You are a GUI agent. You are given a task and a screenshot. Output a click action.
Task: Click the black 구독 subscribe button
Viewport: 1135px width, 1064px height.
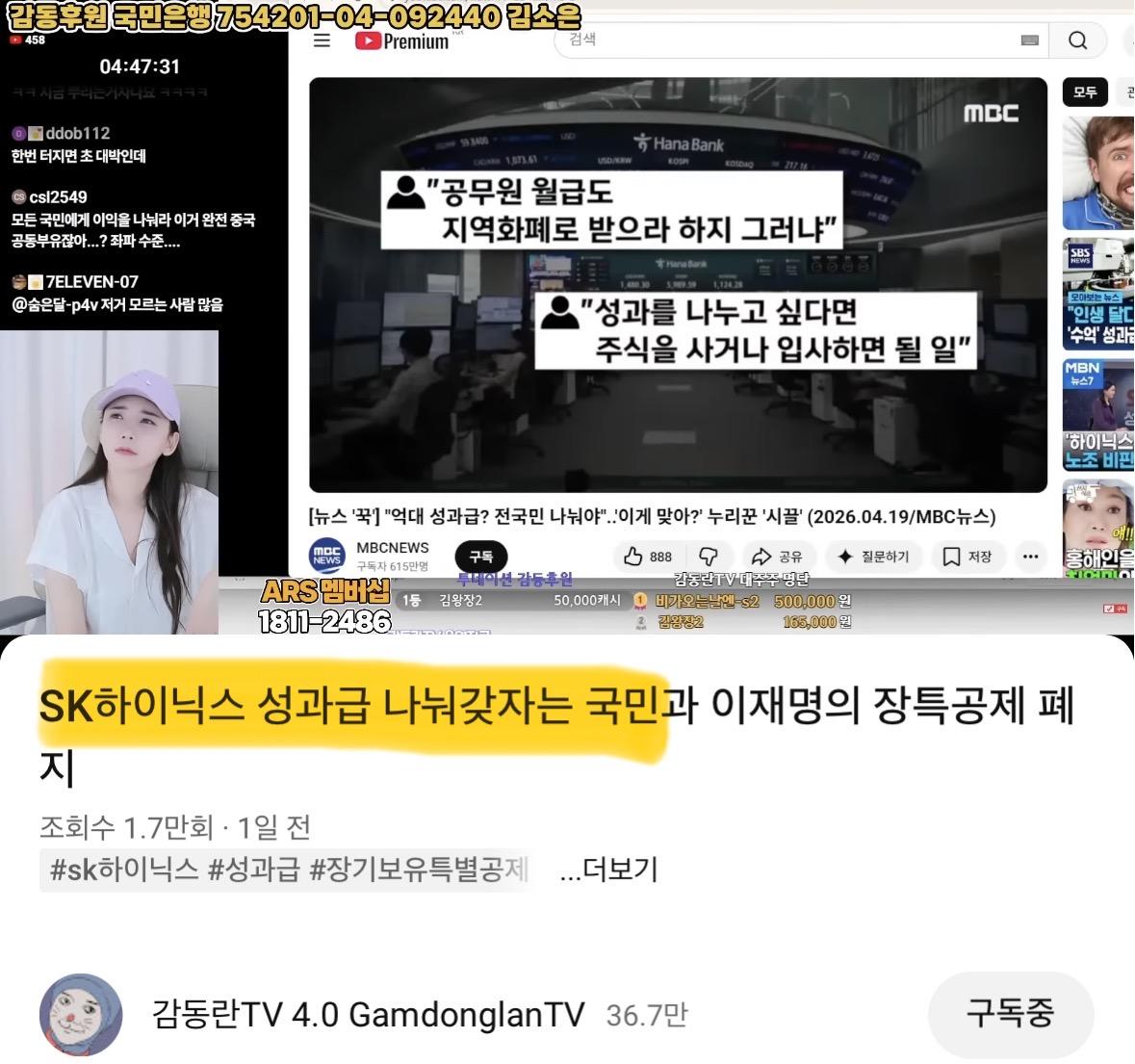tap(481, 557)
